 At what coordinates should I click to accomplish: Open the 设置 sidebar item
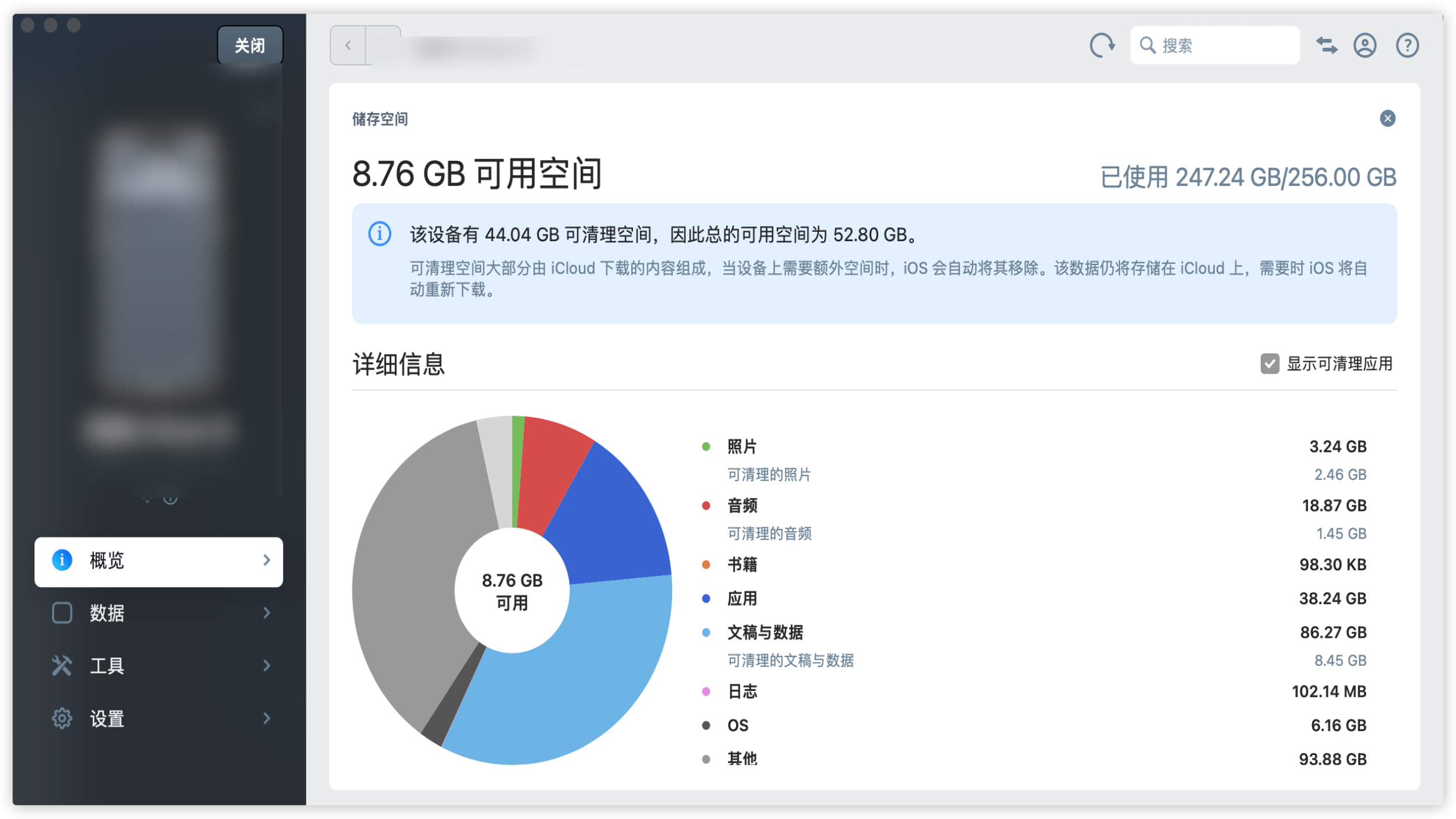pyautogui.click(x=158, y=719)
